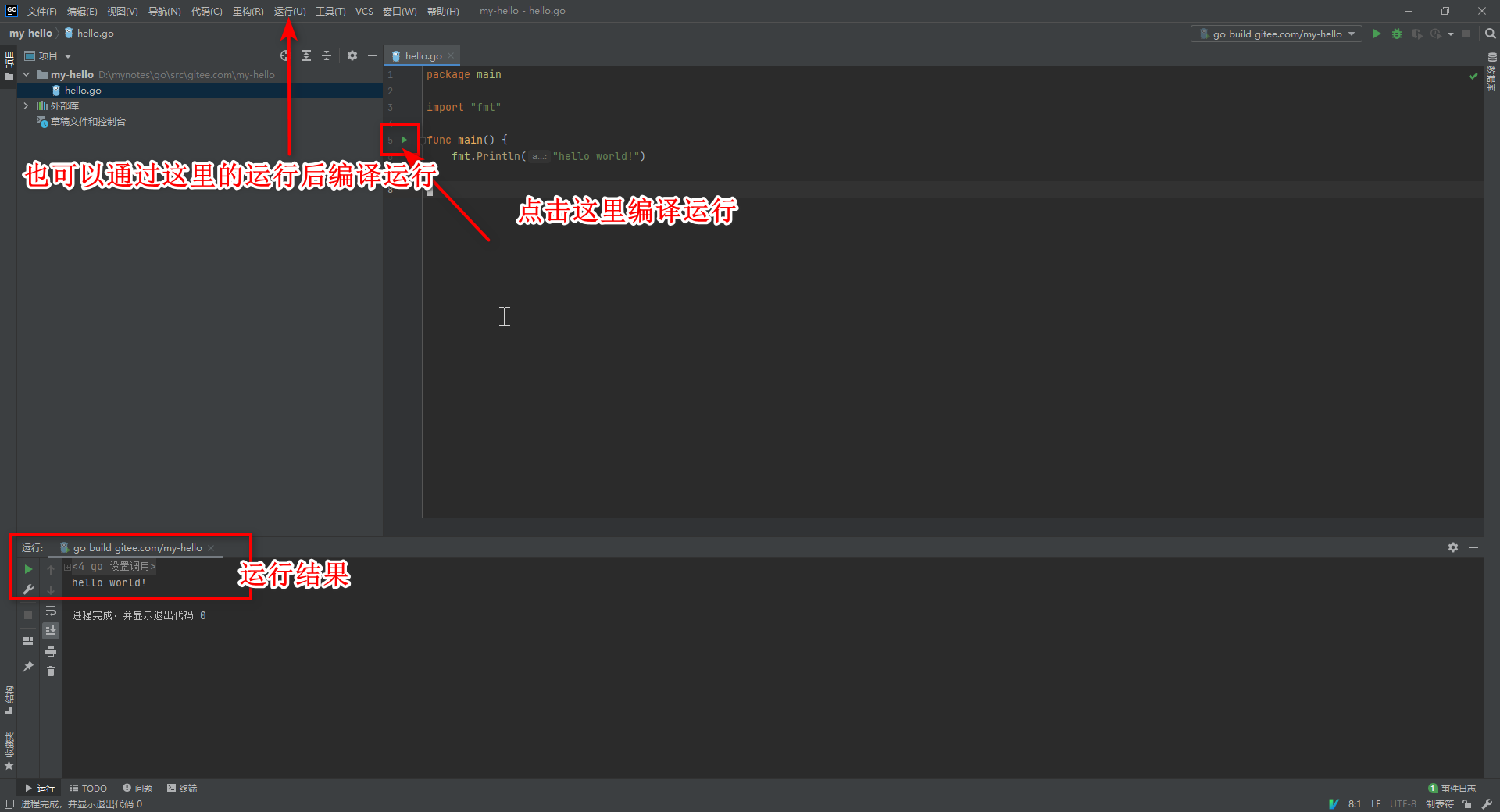1500x812 pixels.
Task: Pin the run tab with the pin icon
Action: [x=28, y=667]
